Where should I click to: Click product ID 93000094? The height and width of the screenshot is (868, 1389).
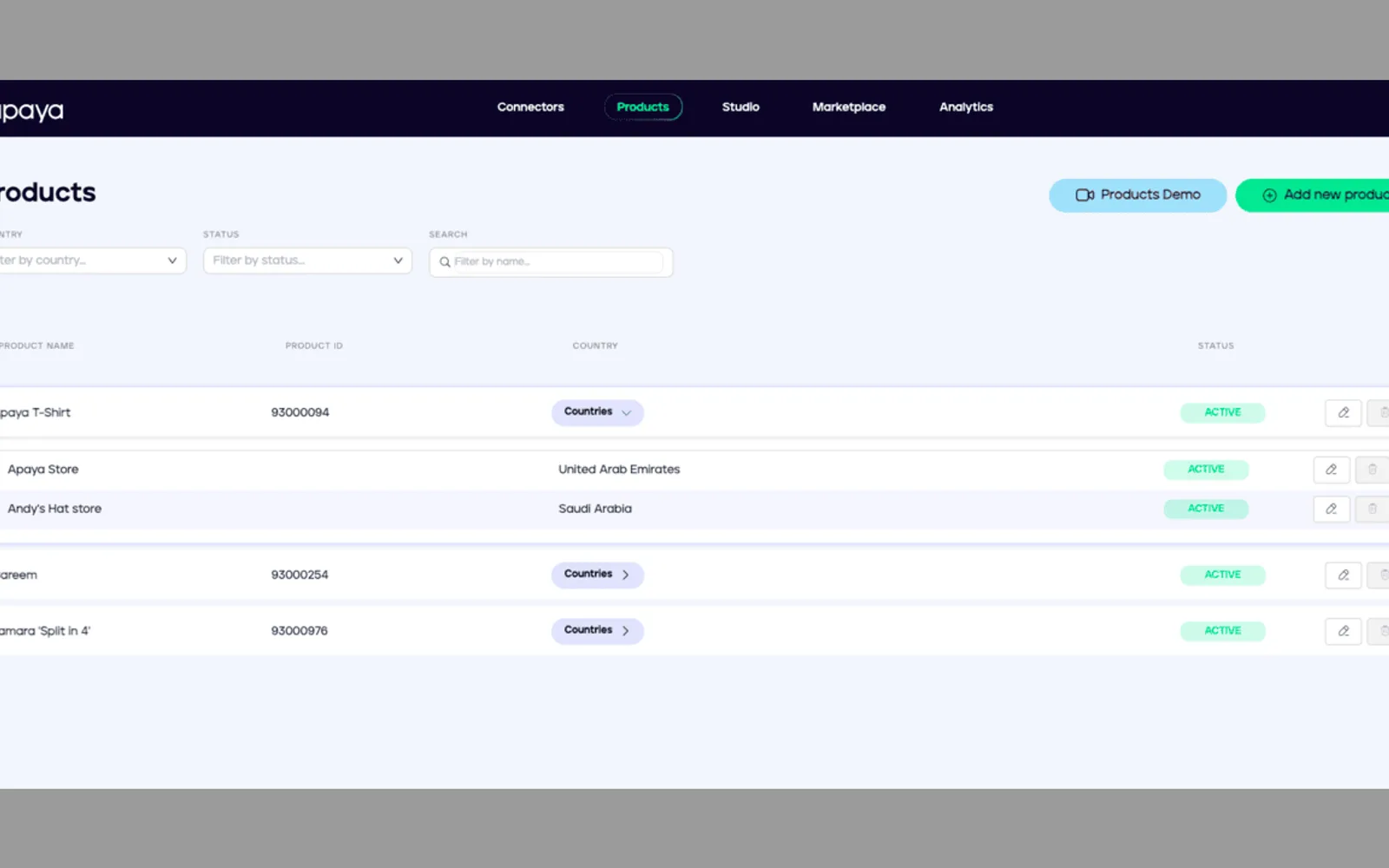coord(300,412)
